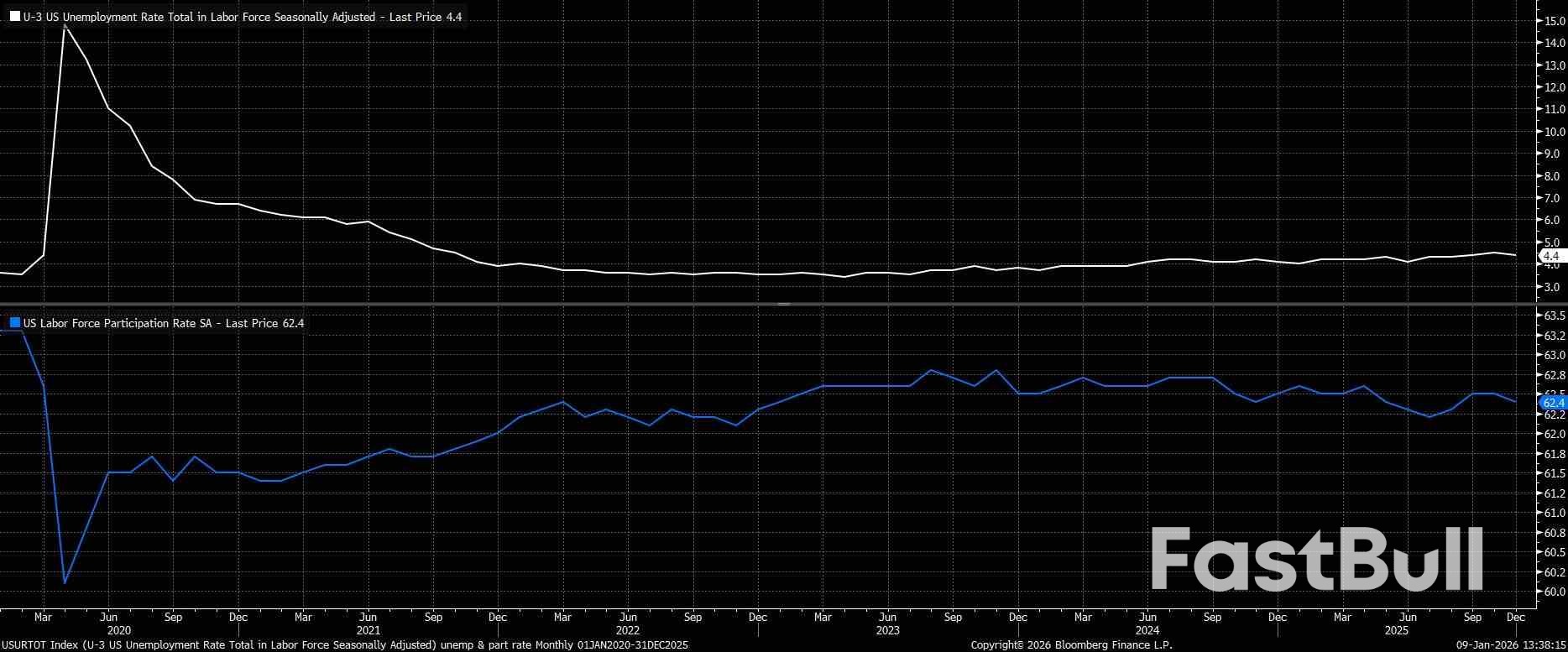1568x652 pixels.
Task: Click the 63.5 value on the participation axis
Action: tap(1555, 316)
